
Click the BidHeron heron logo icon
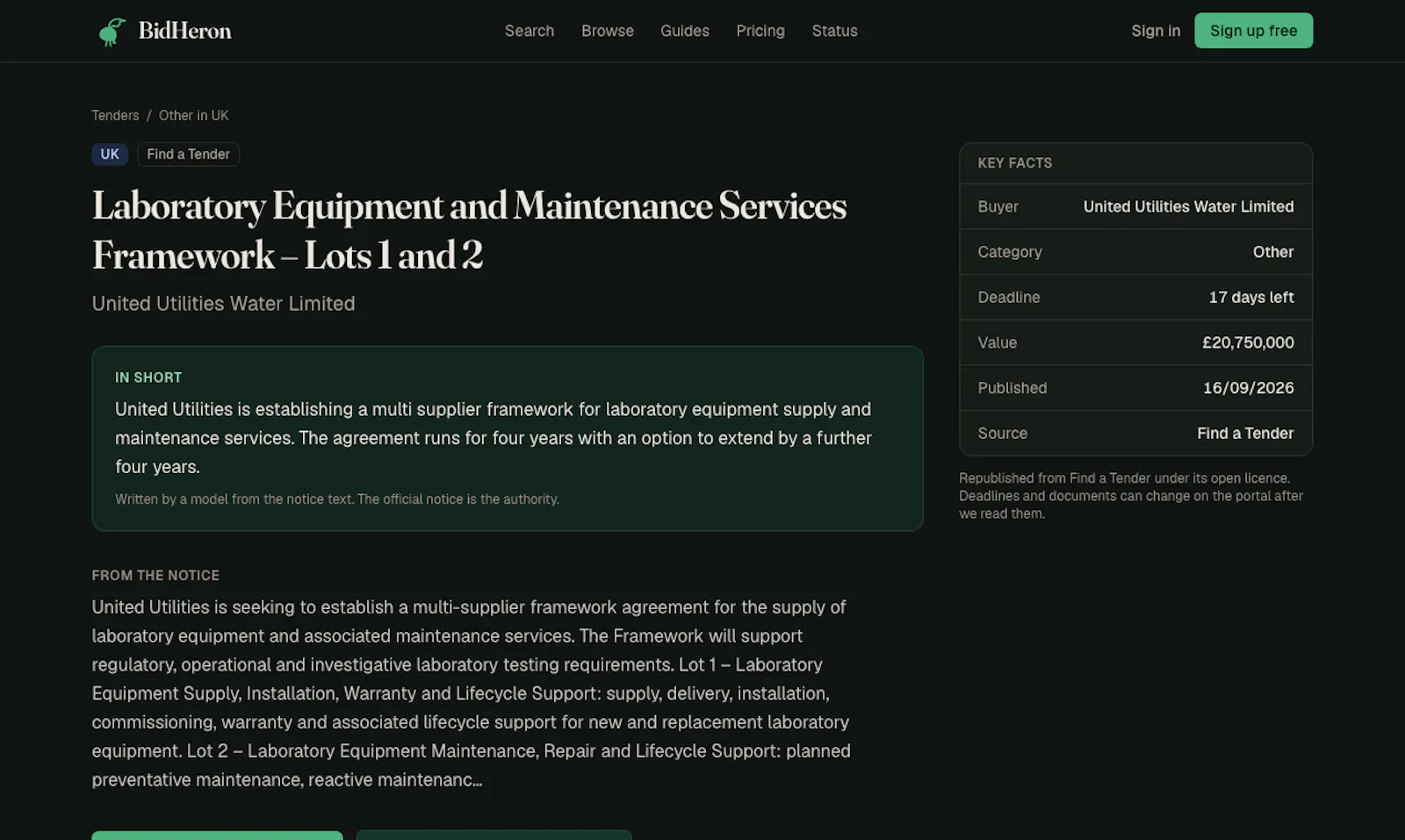[x=112, y=31]
